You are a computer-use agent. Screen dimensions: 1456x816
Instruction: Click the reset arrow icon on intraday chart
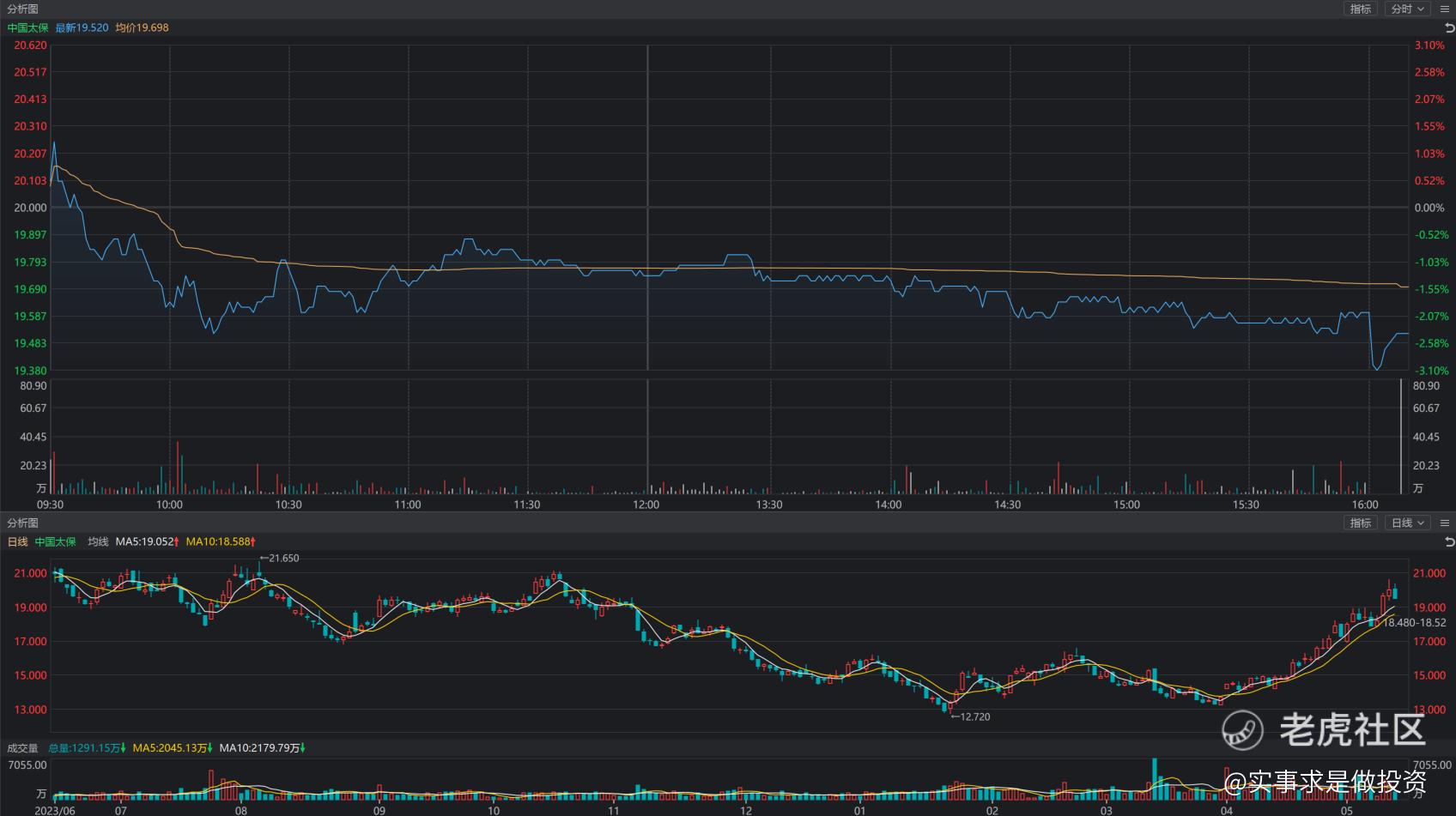click(x=1449, y=28)
